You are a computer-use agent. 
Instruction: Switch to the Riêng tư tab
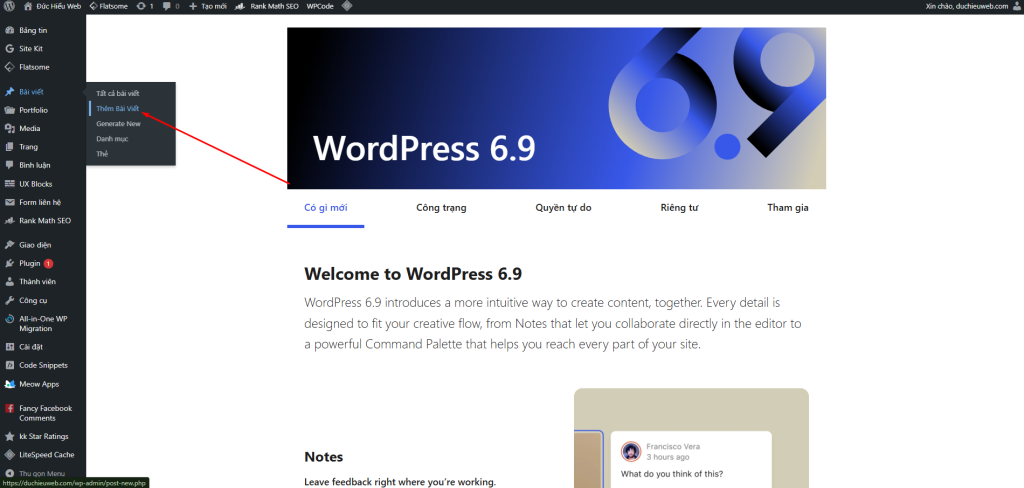pyautogui.click(x=680, y=208)
